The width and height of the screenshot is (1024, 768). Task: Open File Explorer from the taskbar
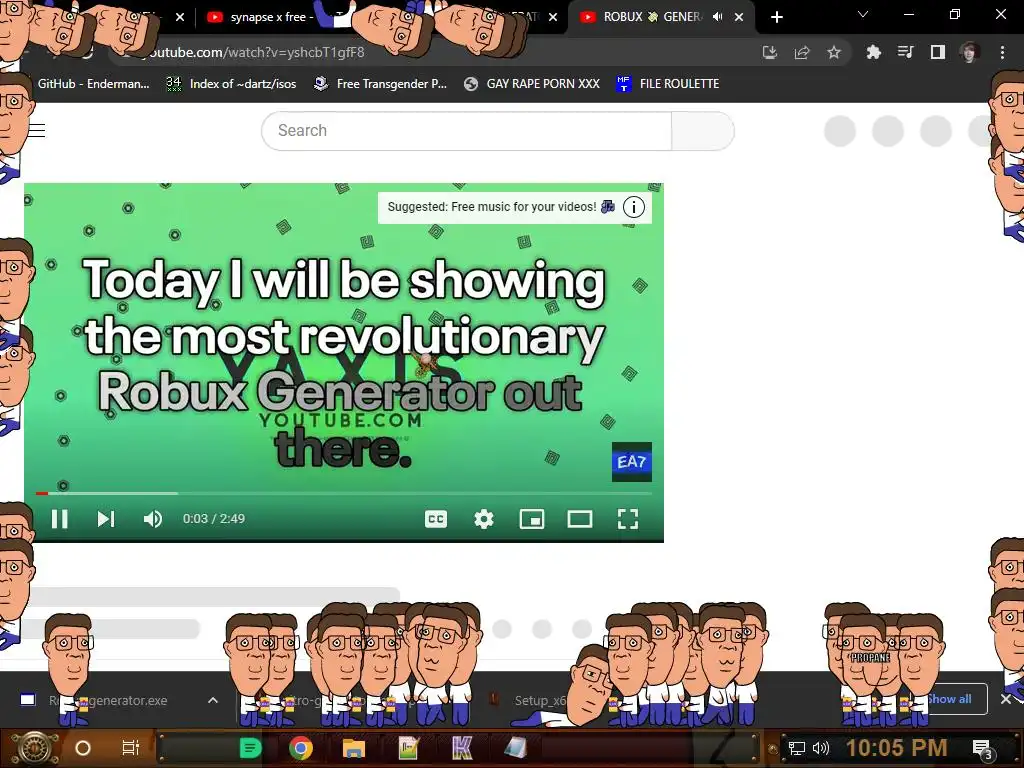tap(353, 748)
